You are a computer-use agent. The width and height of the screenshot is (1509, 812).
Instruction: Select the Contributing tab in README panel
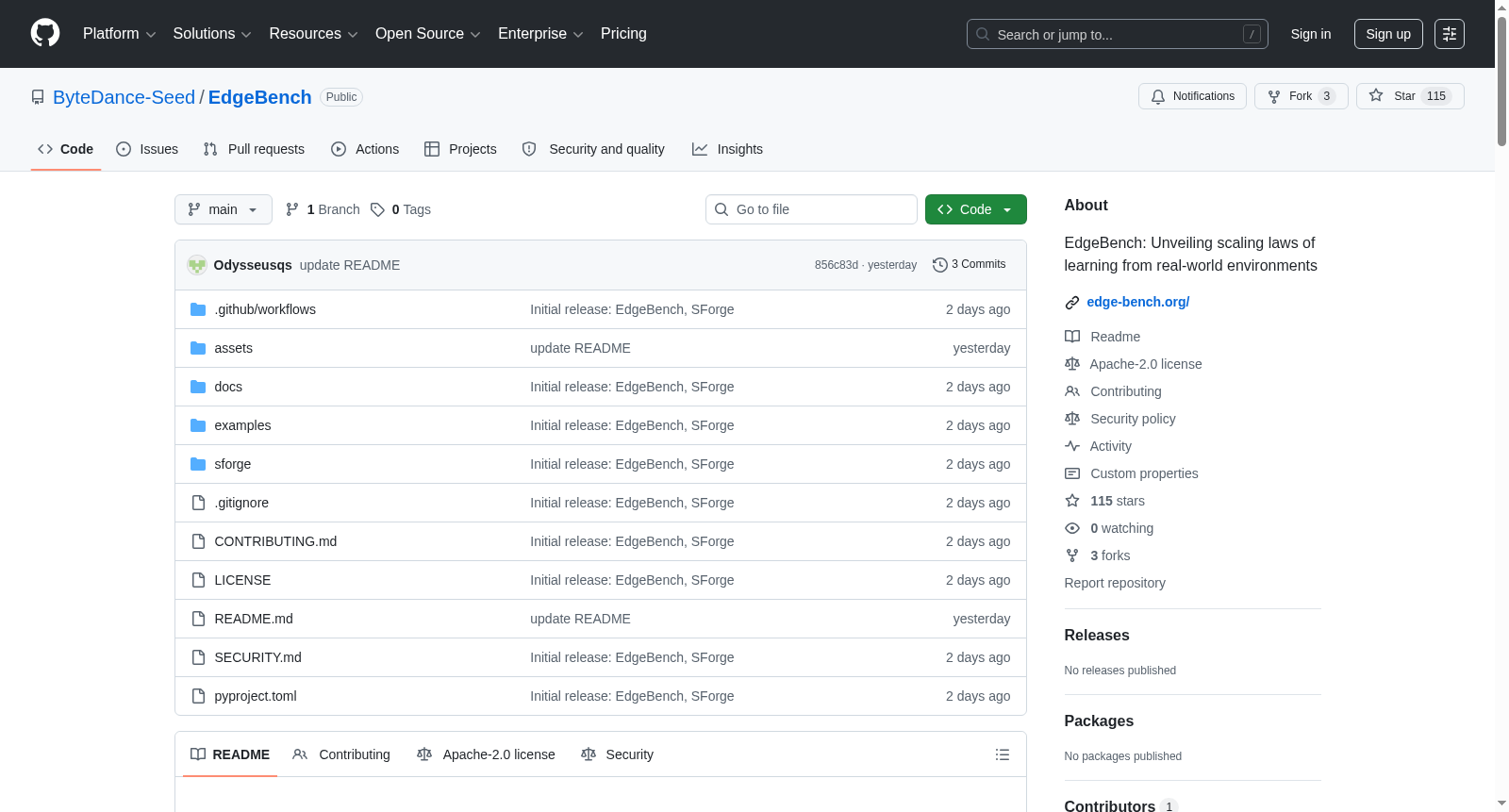pos(341,754)
